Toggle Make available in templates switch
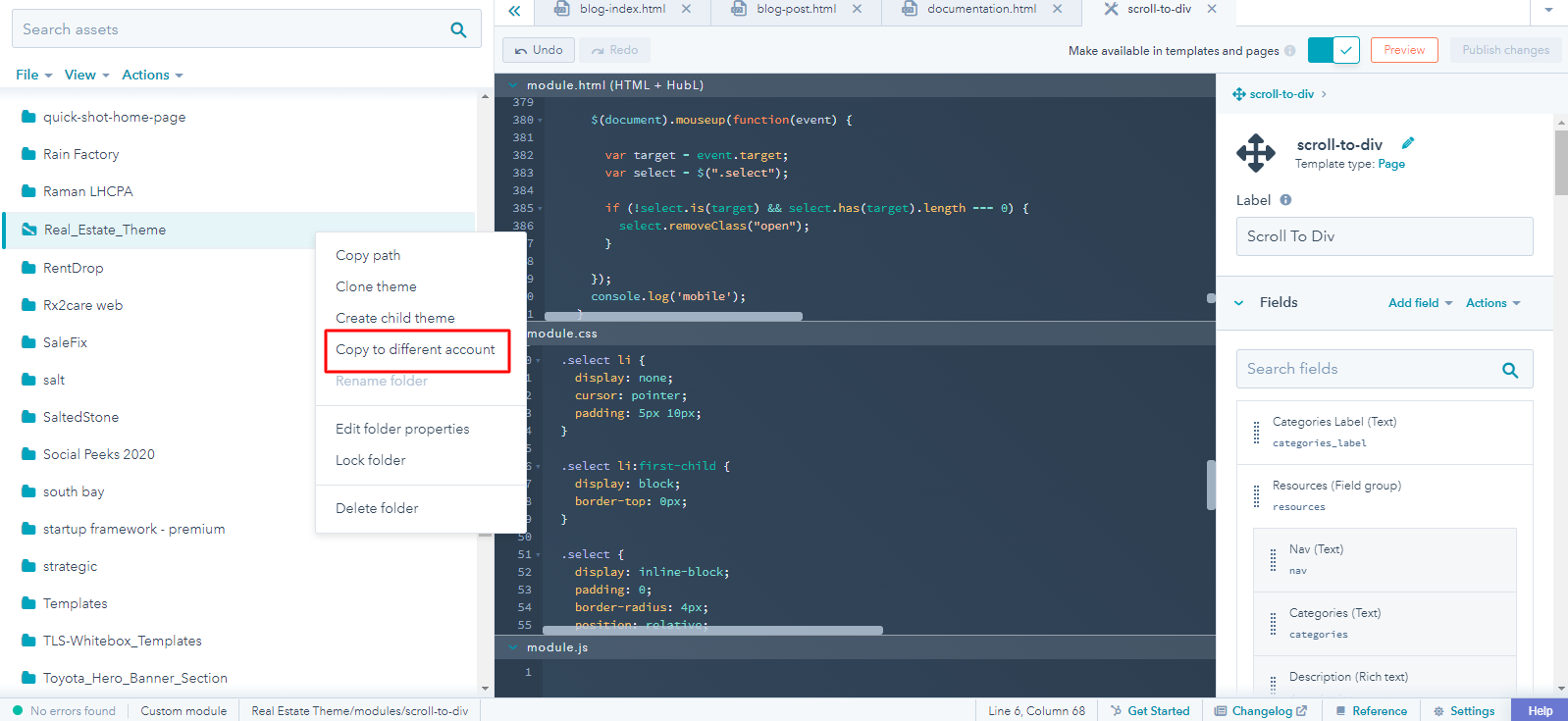Viewport: 1568px width, 721px height. 1333,50
